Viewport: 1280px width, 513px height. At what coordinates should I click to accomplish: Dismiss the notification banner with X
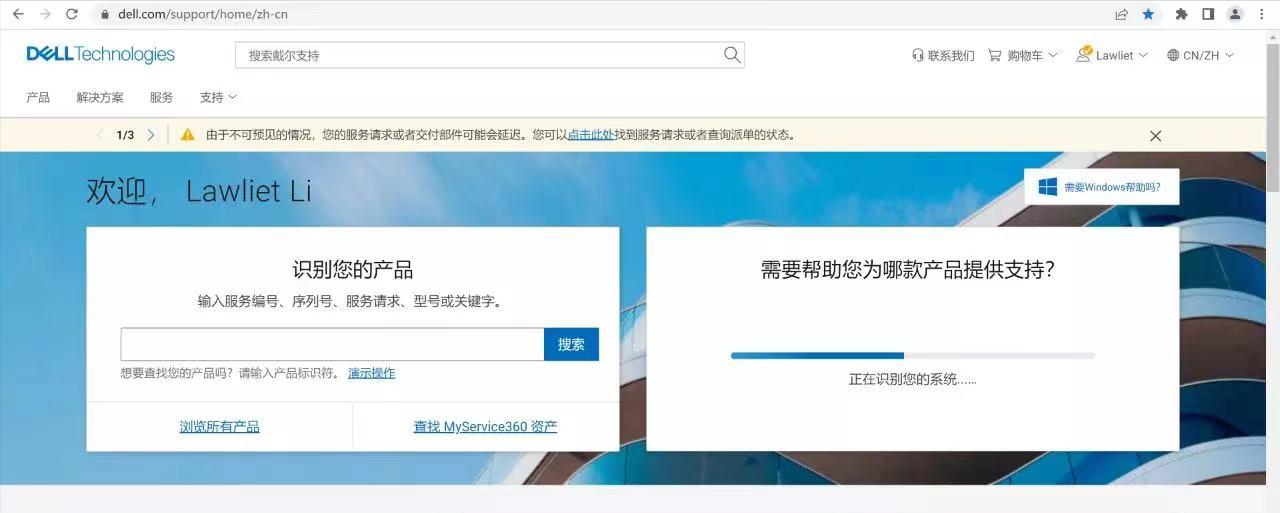(x=1155, y=136)
